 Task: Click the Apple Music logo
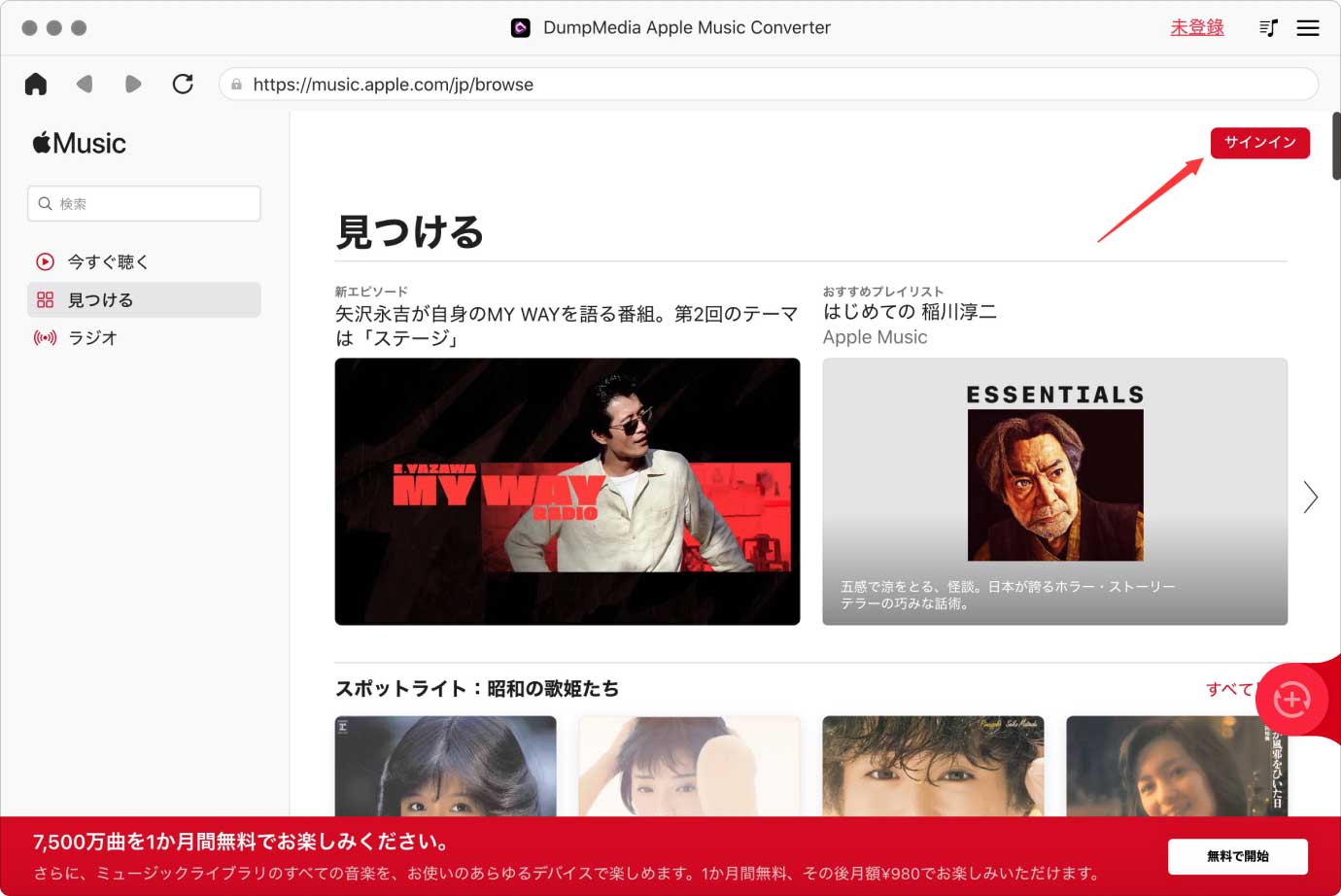(x=80, y=143)
